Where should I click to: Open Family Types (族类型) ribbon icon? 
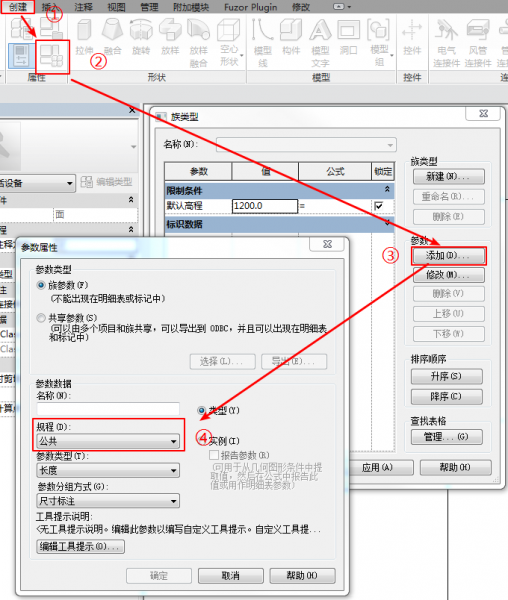pos(52,56)
